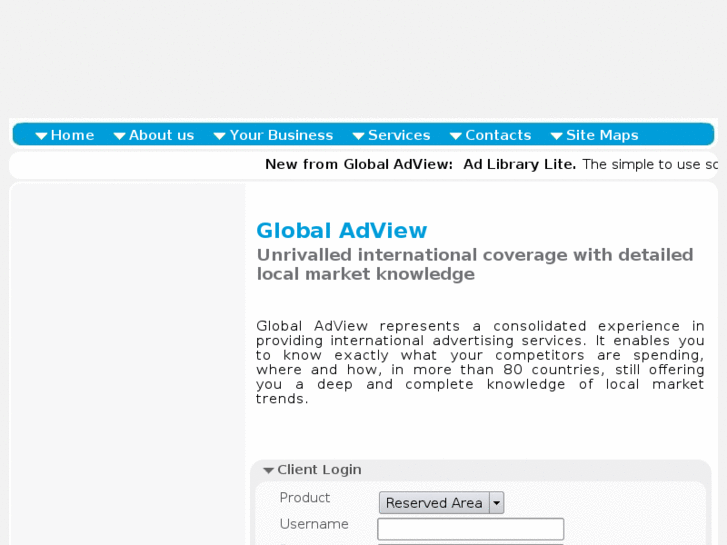
Task: Click the Username label
Action: 314,524
